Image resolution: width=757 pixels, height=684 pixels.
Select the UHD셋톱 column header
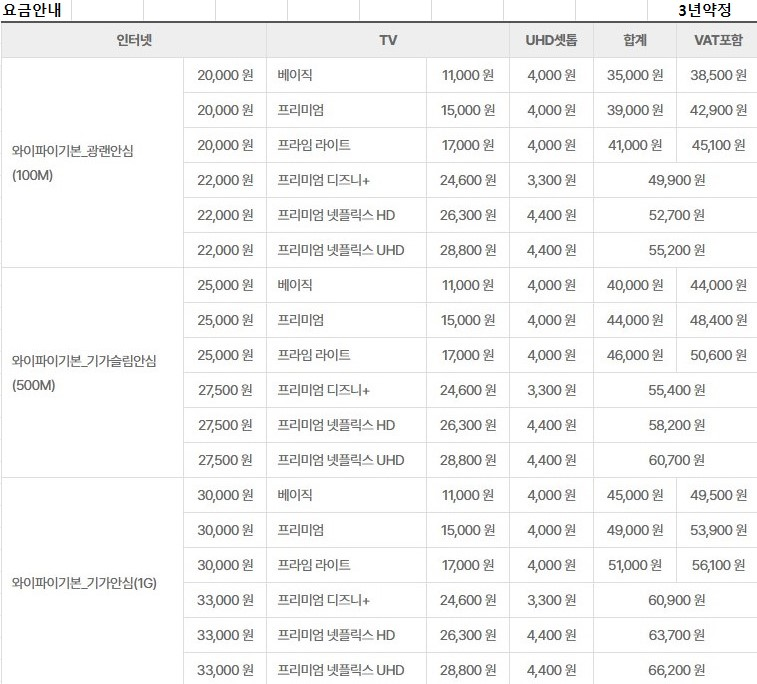coord(551,41)
